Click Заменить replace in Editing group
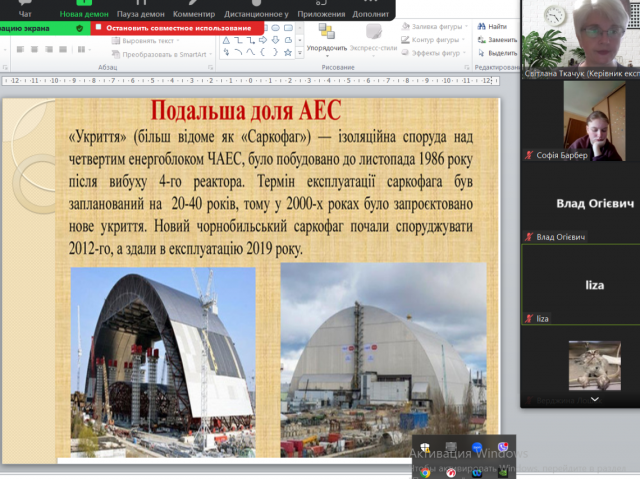Viewport: 640px width, 479px height. (497, 39)
